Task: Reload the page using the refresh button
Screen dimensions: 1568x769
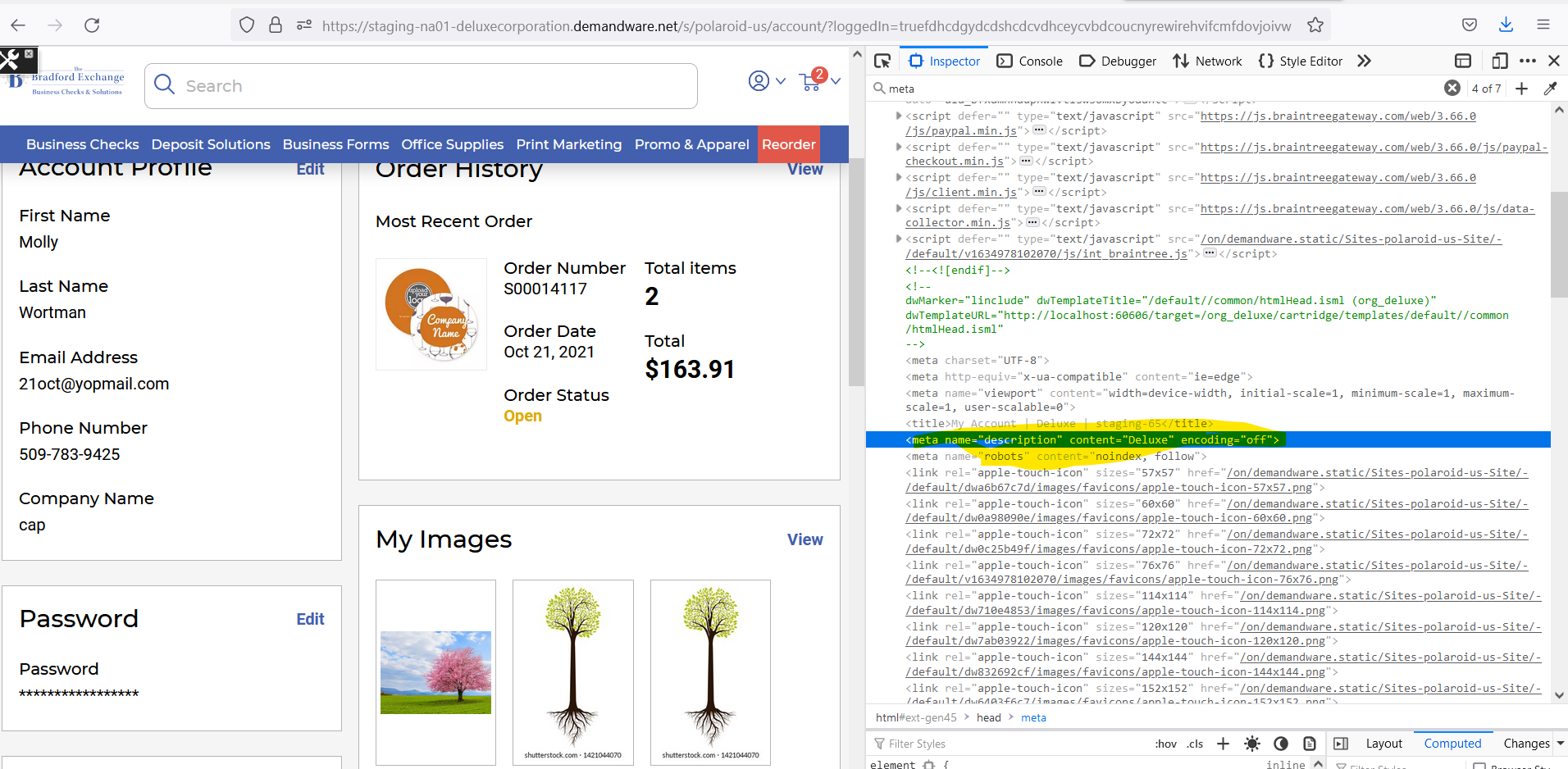Action: click(x=92, y=25)
